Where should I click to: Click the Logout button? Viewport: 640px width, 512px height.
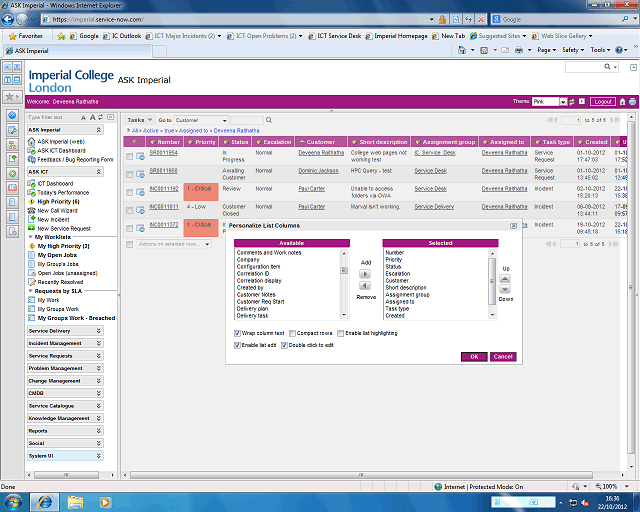tap(602, 101)
